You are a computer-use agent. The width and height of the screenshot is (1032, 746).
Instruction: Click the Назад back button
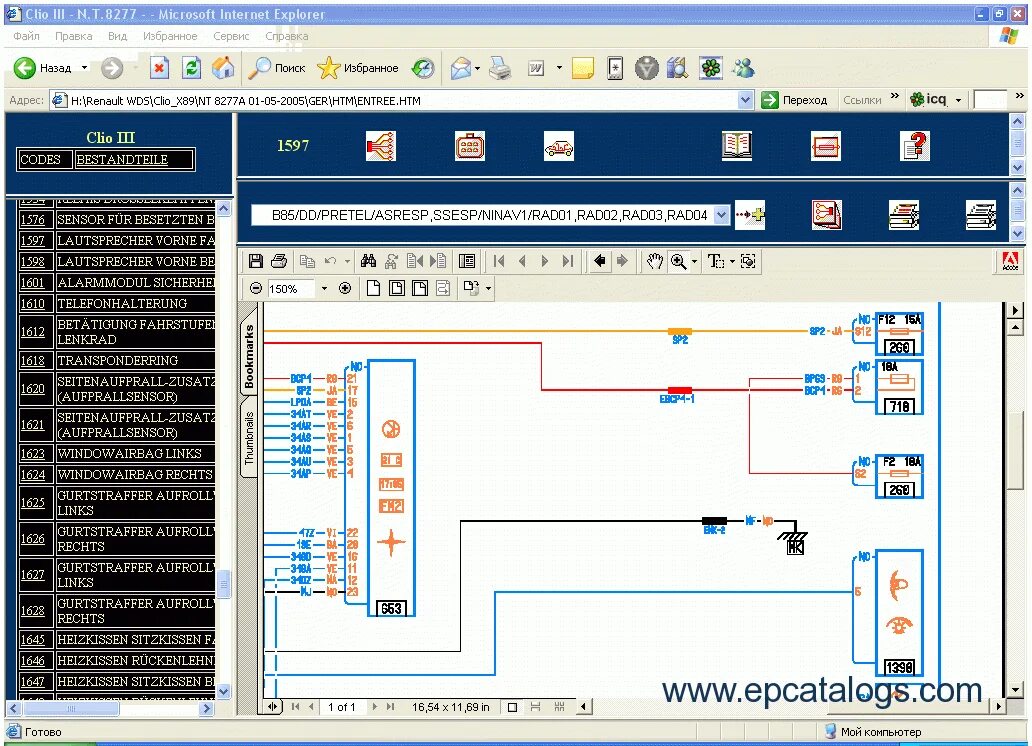43,68
